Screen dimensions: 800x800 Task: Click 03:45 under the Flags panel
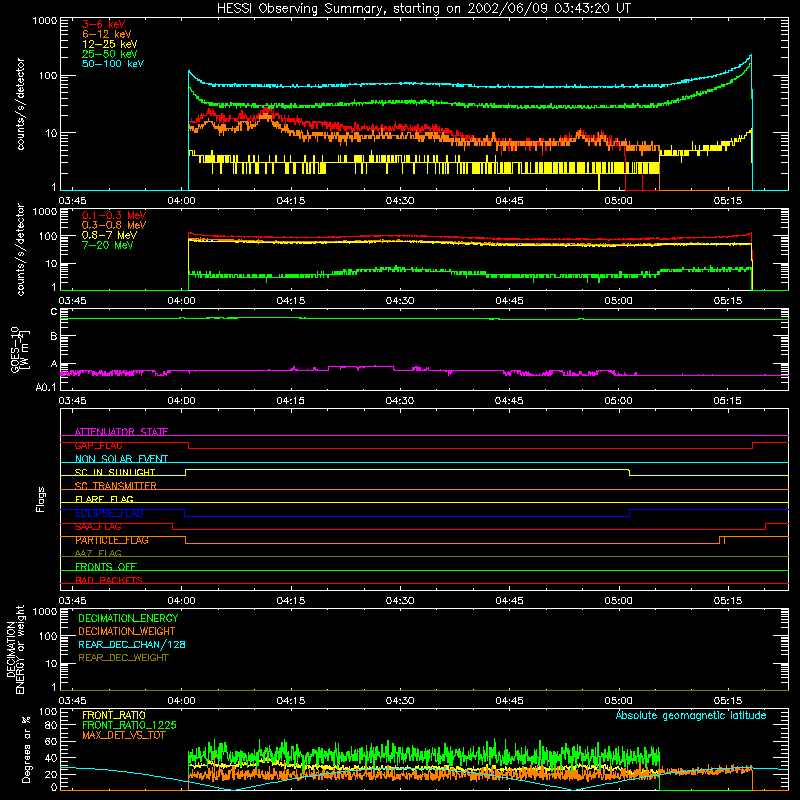point(72,601)
